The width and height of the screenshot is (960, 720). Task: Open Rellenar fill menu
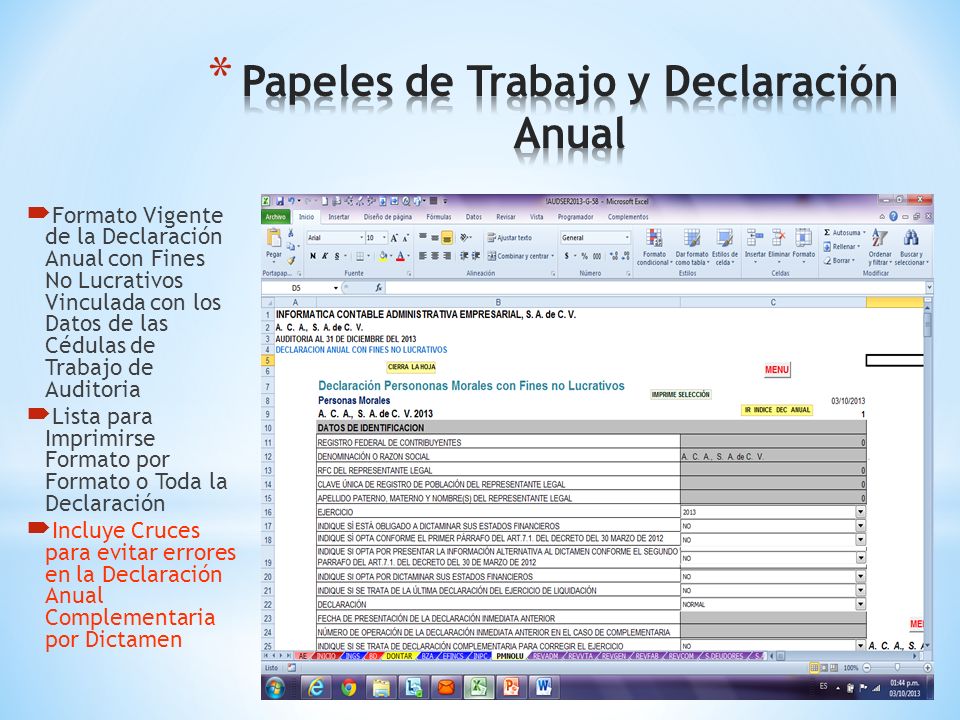840,246
